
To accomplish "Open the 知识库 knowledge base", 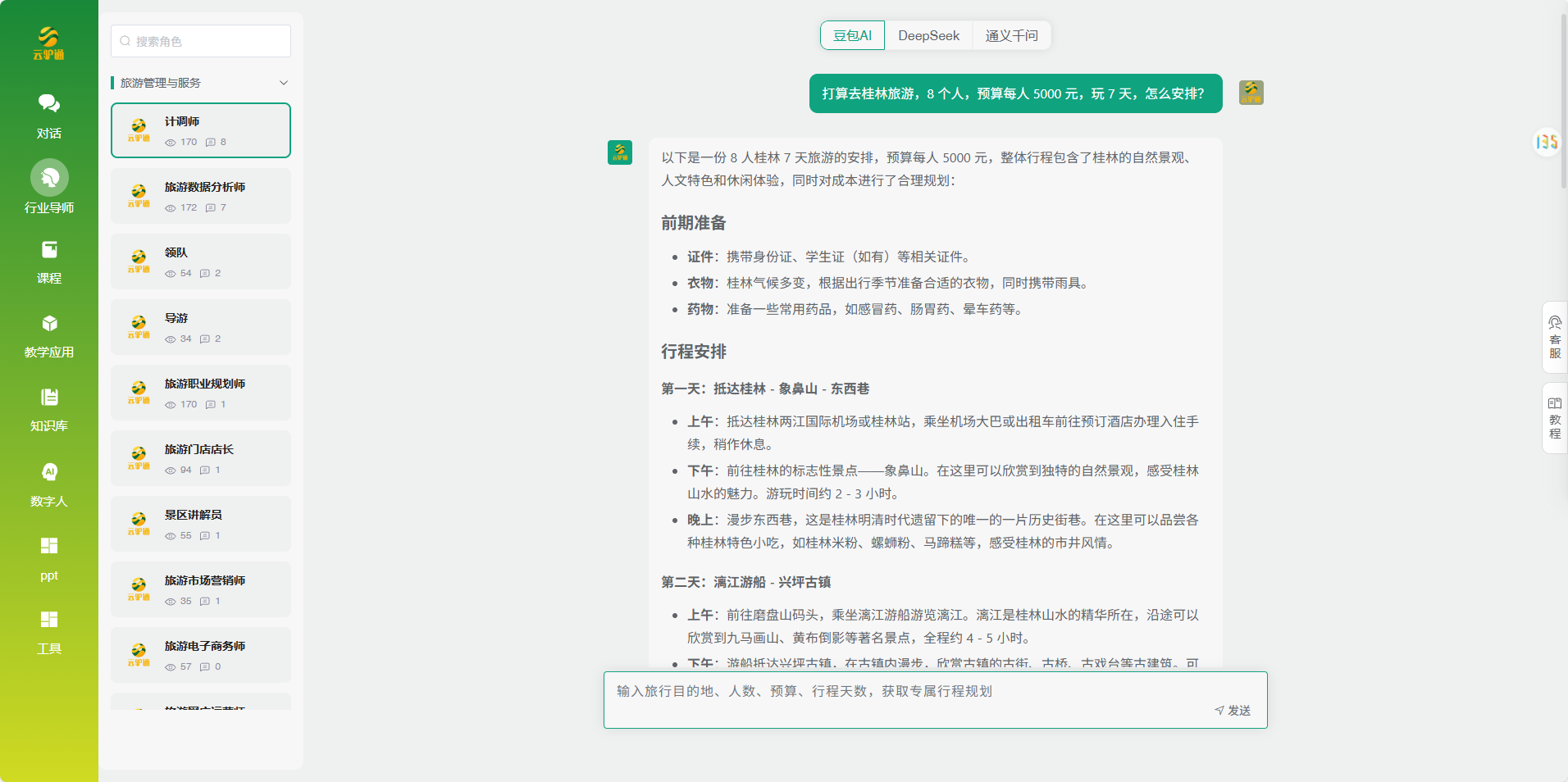I will pyautogui.click(x=48, y=407).
